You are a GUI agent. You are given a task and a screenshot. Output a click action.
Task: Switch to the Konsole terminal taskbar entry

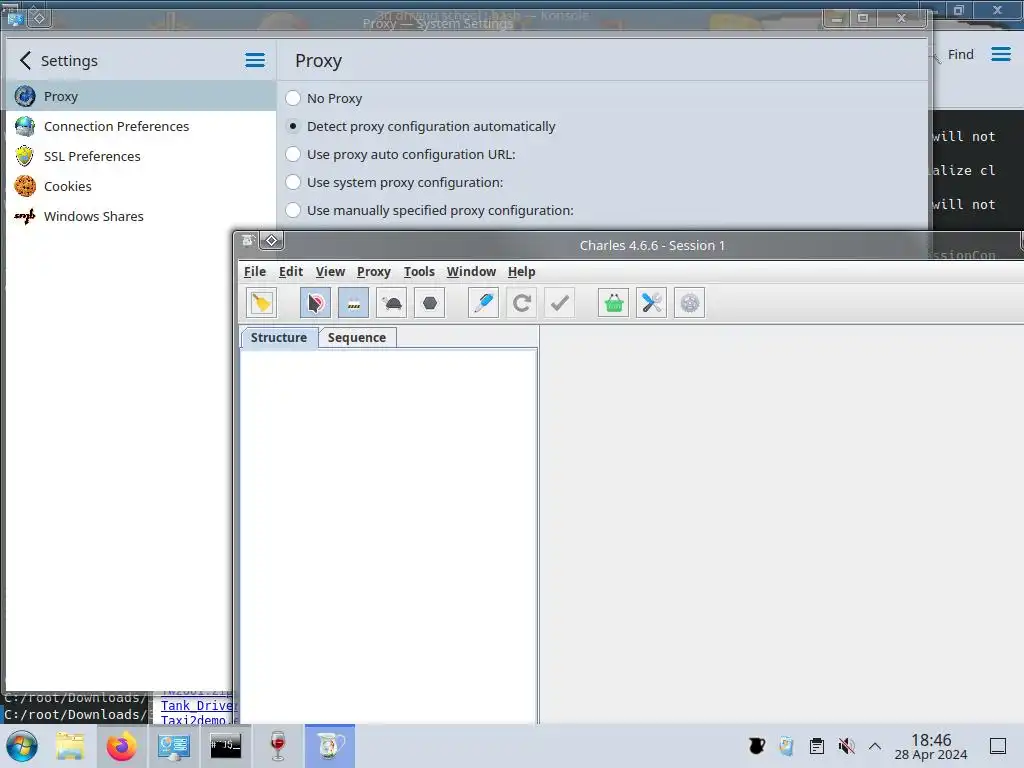(225, 746)
